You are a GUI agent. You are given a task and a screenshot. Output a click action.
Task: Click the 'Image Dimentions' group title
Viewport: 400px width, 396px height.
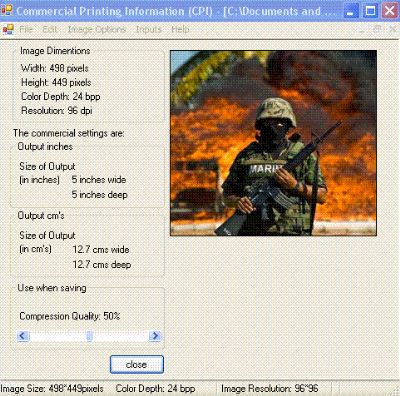(x=55, y=51)
